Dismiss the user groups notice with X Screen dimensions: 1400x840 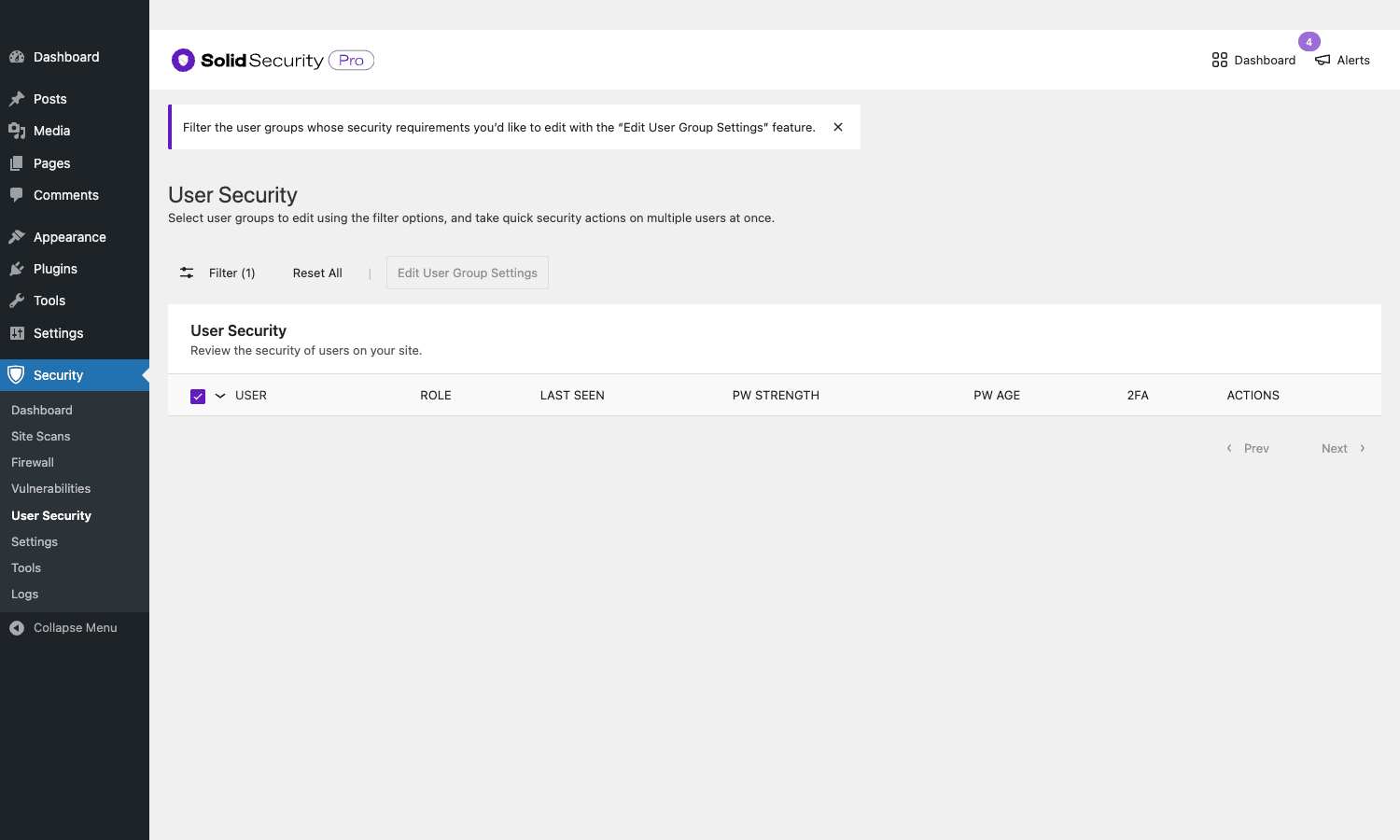click(x=838, y=127)
